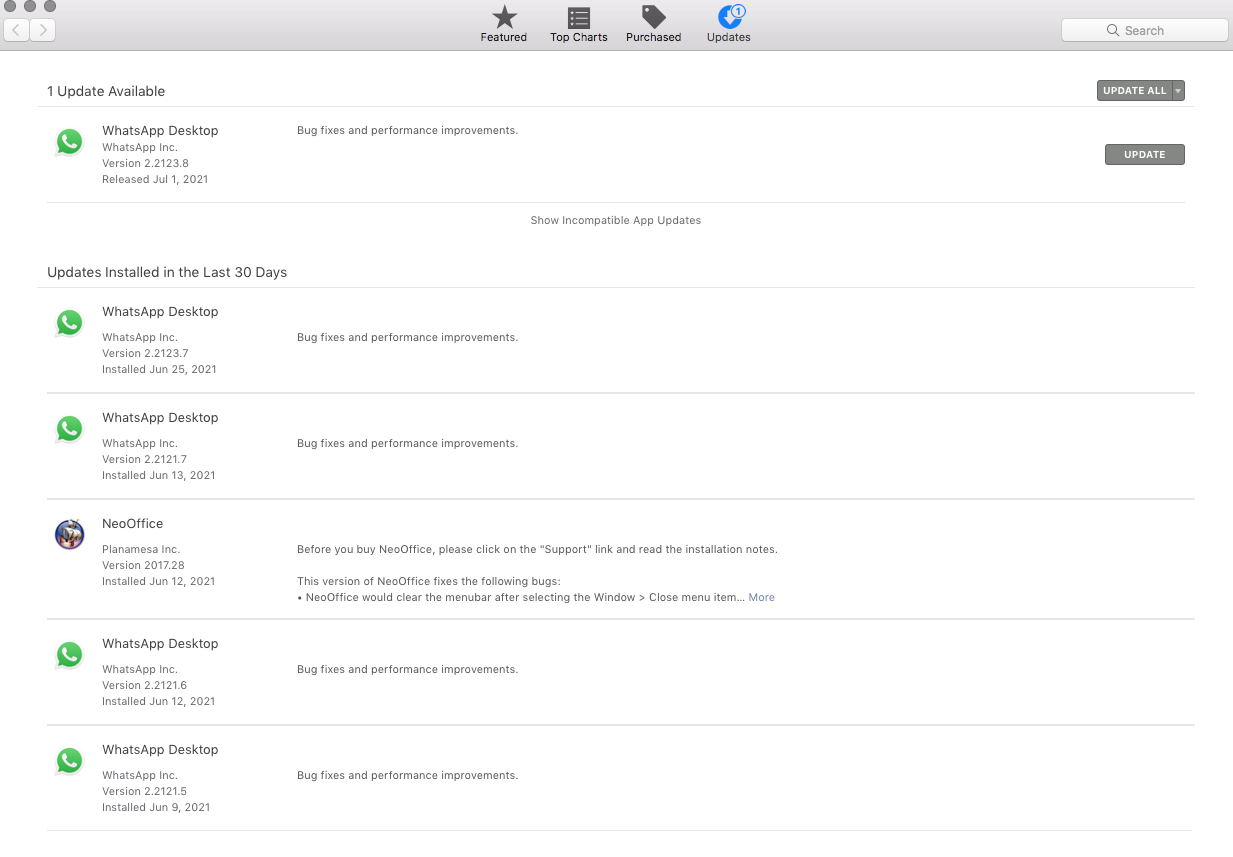Click the text Version 2017.28

pos(143,565)
